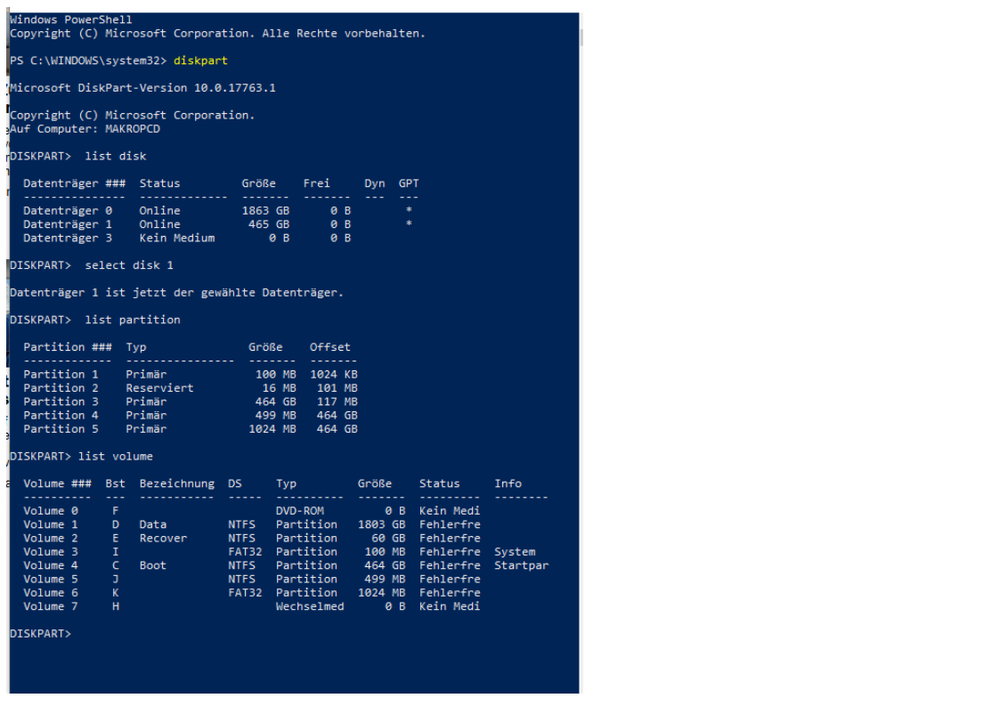Click the yellow 'diskpart' command text
The height and width of the screenshot is (706, 999).
coord(201,61)
